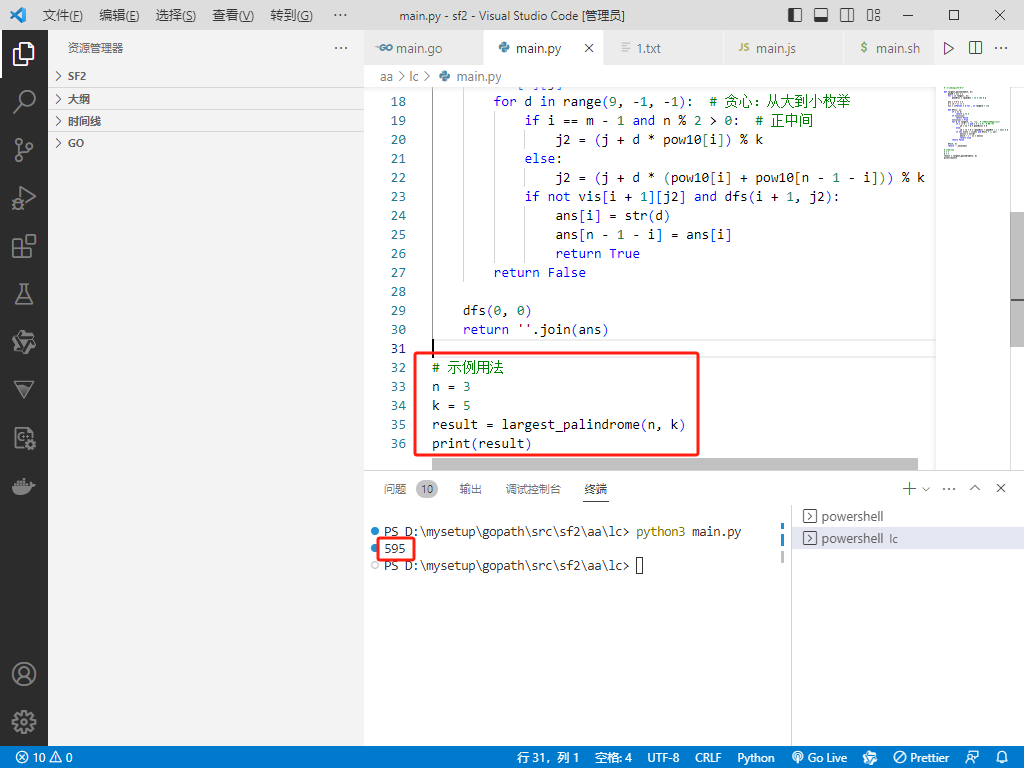Viewport: 1024px width, 768px height.
Task: Change indentation via 空格: 4
Action: point(613,757)
